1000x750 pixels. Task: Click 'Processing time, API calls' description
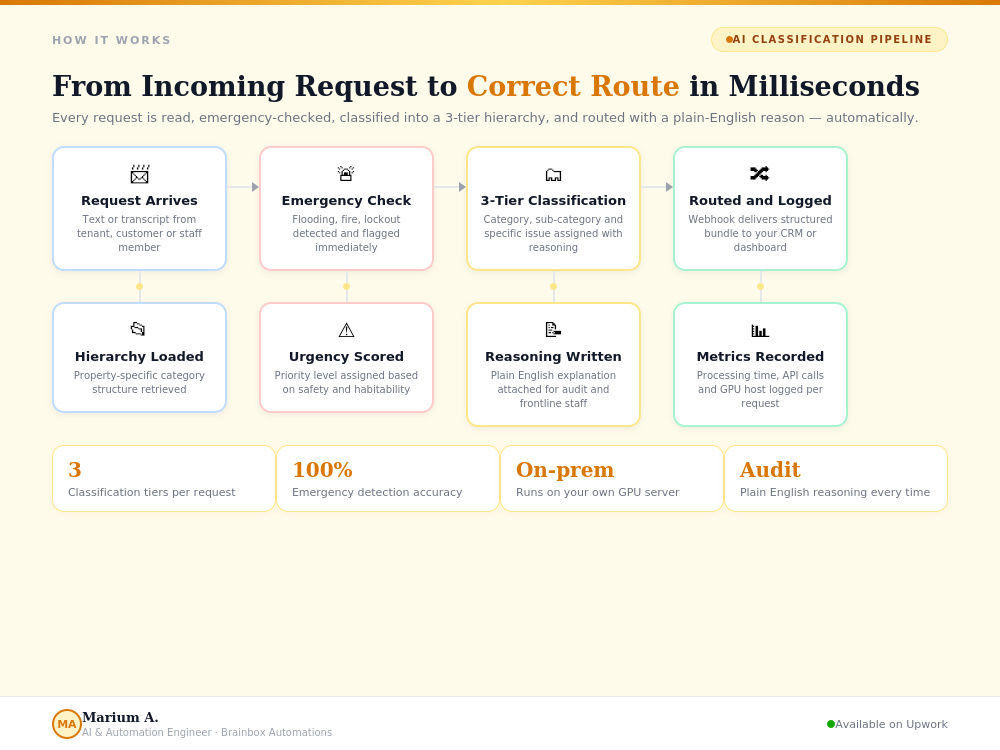coord(760,389)
